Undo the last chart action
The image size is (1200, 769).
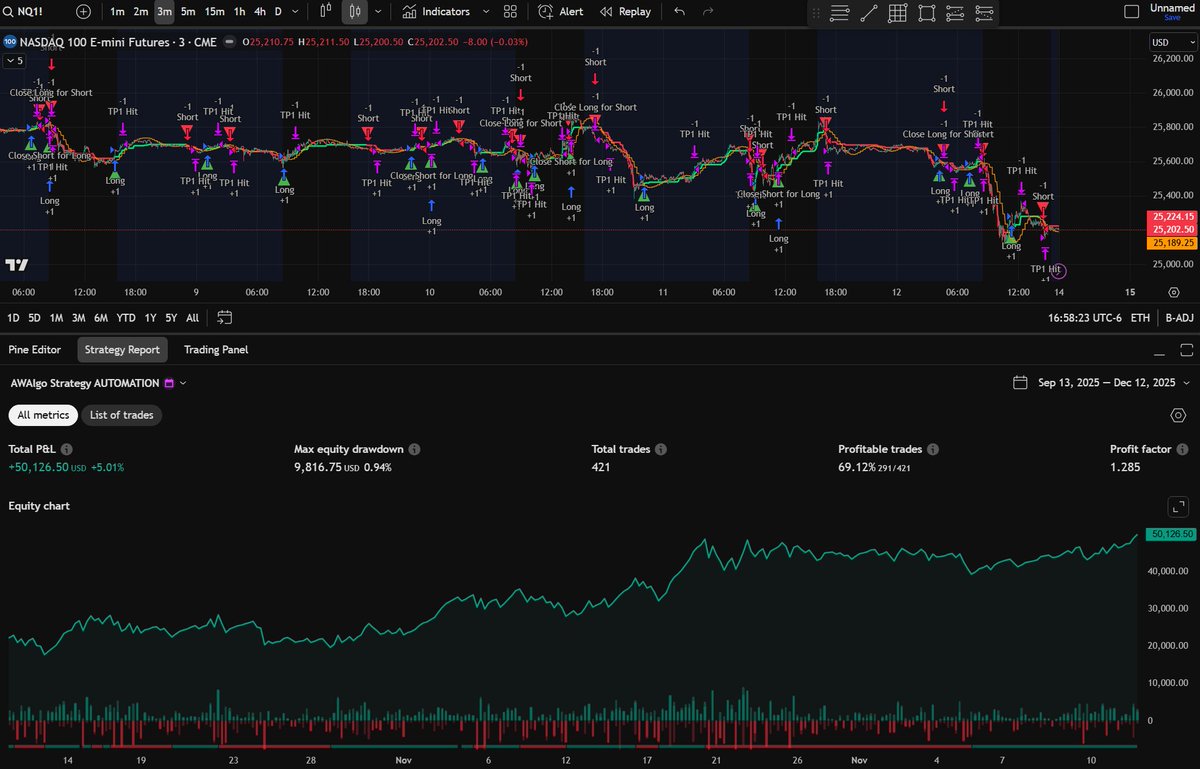click(x=679, y=12)
